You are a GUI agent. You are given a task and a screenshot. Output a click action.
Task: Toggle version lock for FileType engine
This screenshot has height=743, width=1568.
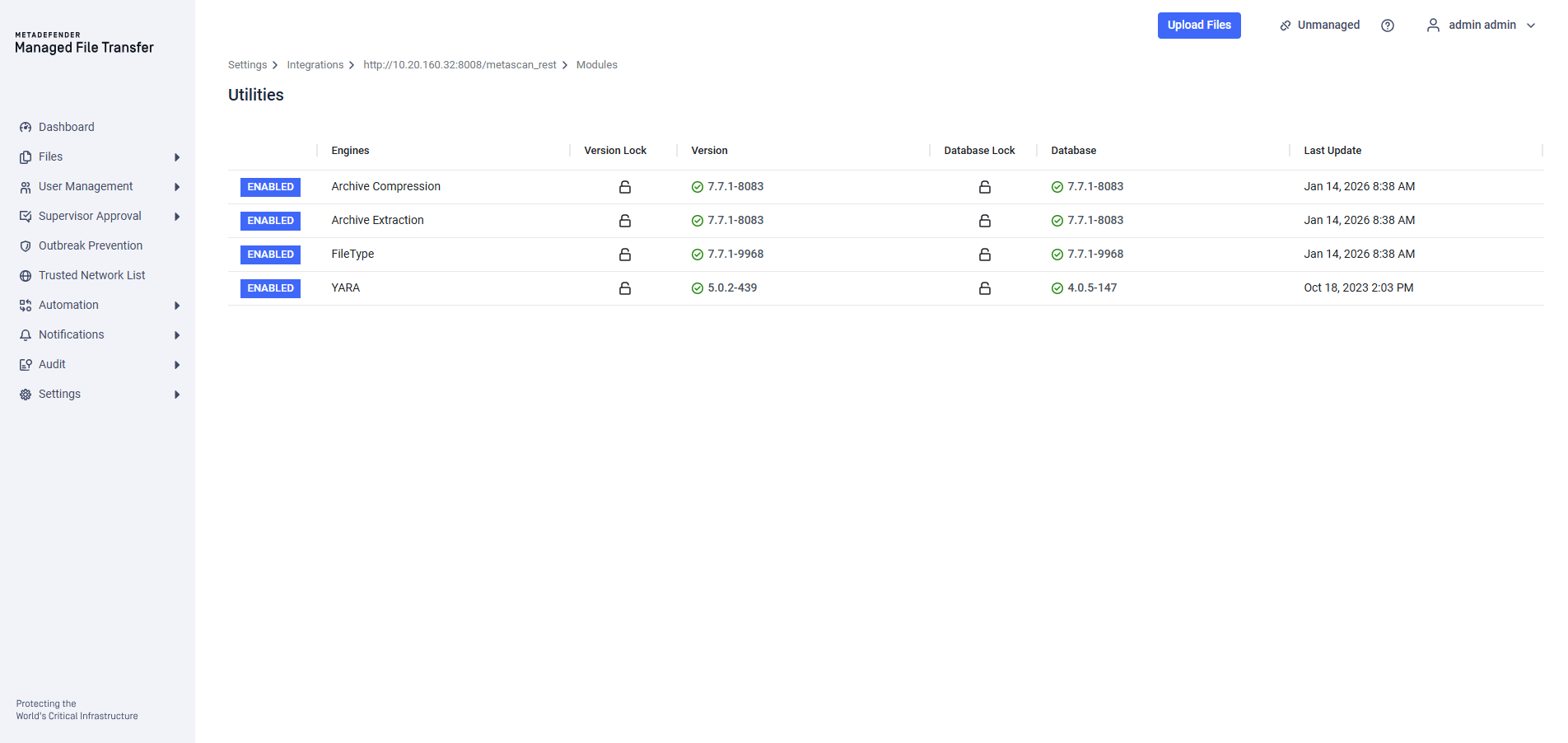[625, 255]
